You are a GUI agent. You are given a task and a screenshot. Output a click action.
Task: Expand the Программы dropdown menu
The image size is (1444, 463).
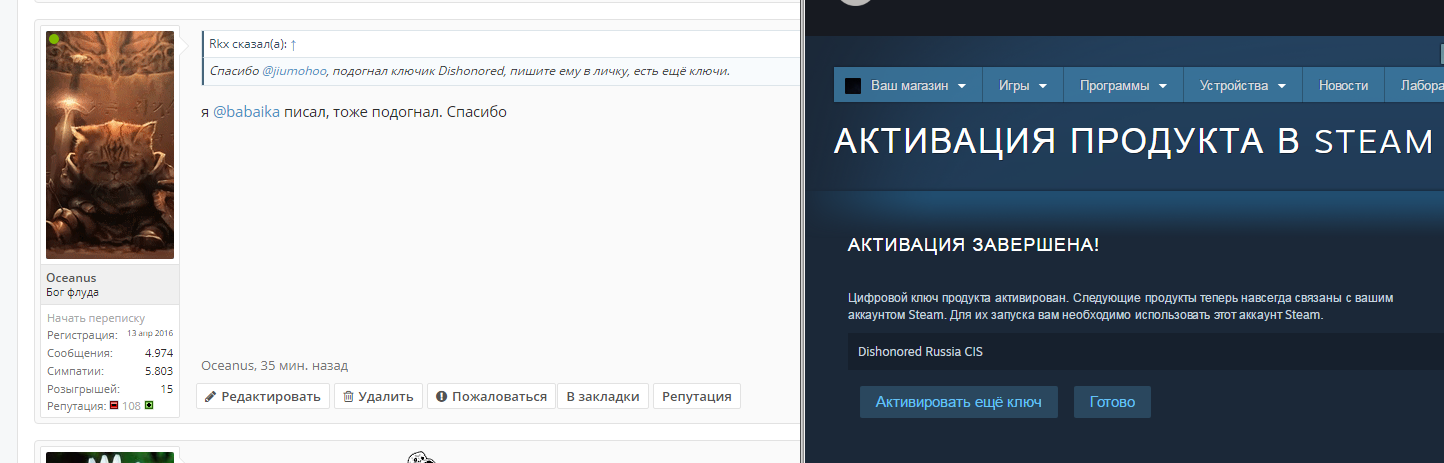coord(1123,85)
